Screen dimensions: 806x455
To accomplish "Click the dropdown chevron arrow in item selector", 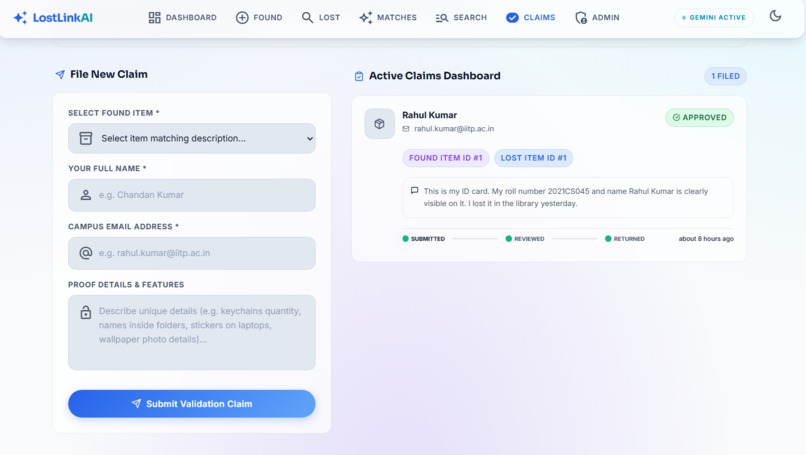I will click(x=309, y=138).
